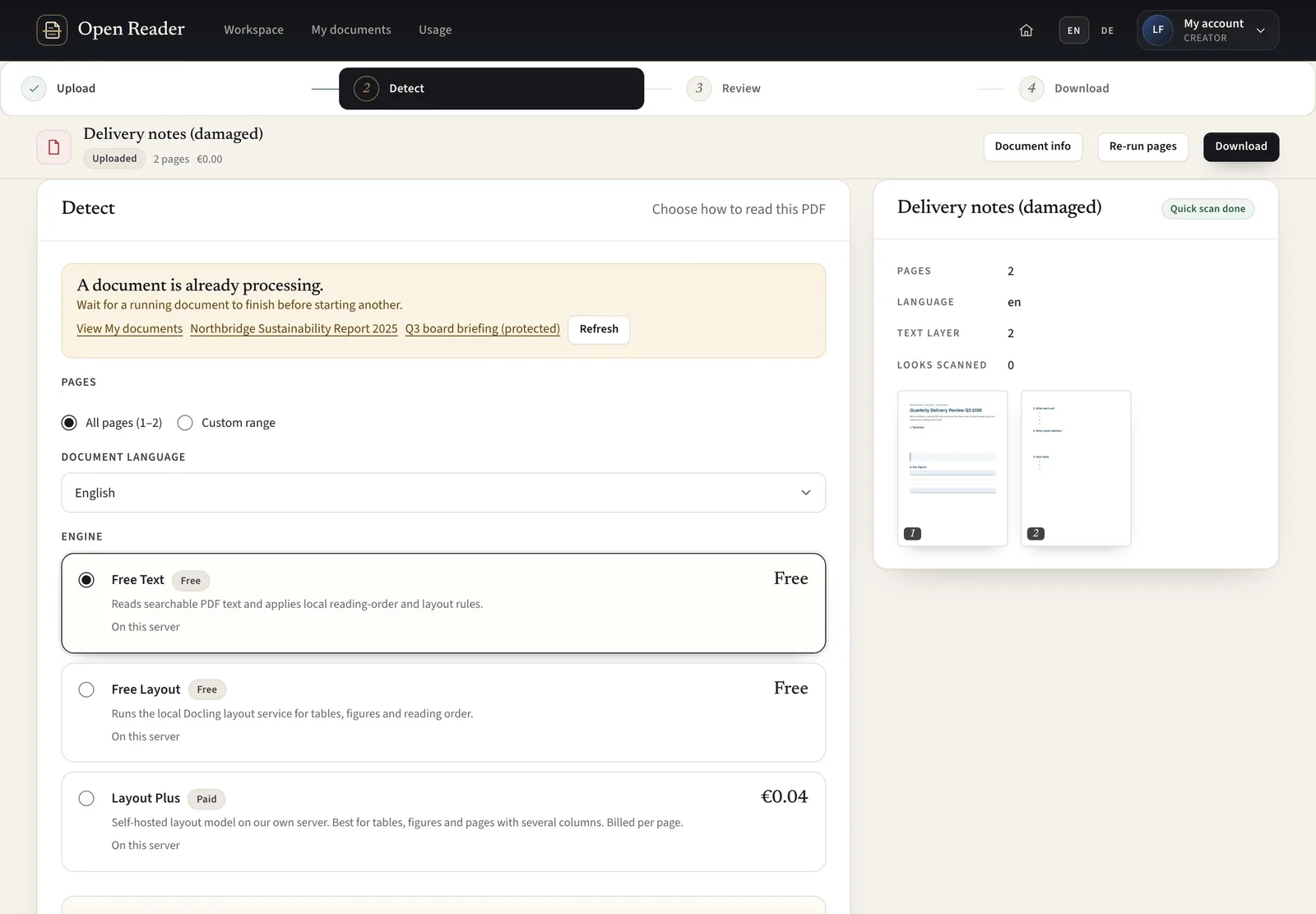The width and height of the screenshot is (1316, 914).
Task: Open page 2 thumbnail preview
Action: pos(1076,468)
